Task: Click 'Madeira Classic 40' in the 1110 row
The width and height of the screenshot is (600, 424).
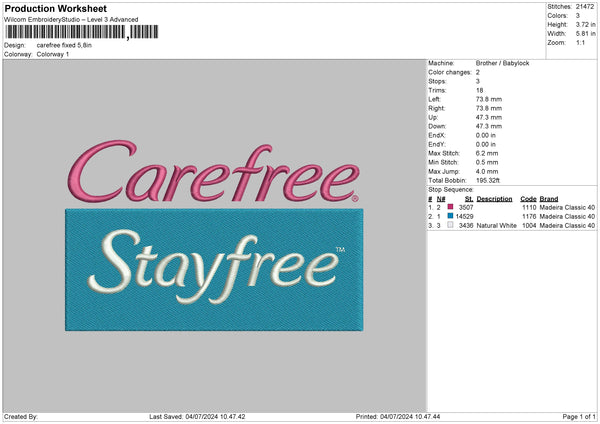Action: 567,207
